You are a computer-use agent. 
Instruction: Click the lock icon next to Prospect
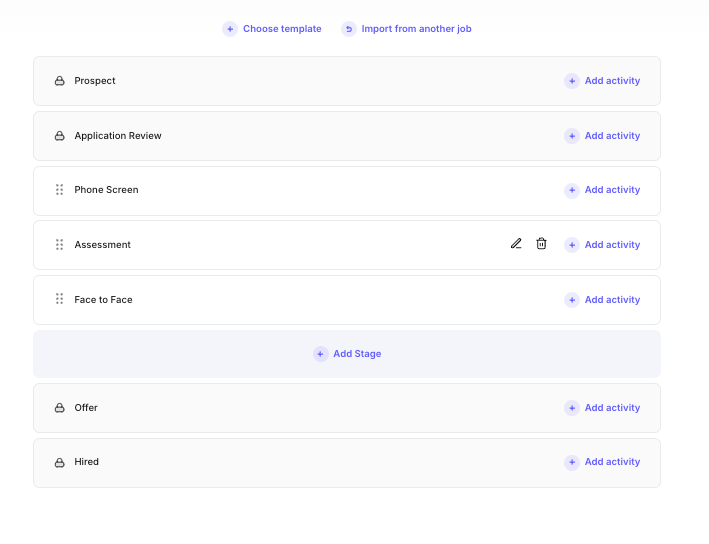[x=59, y=81]
